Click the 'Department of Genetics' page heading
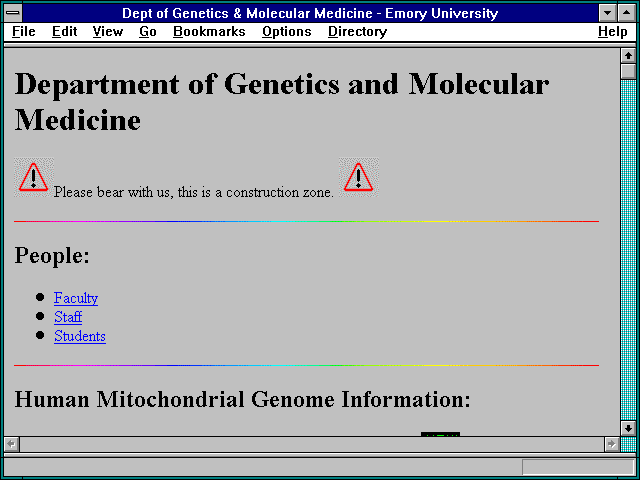The image size is (640, 480). [282, 102]
